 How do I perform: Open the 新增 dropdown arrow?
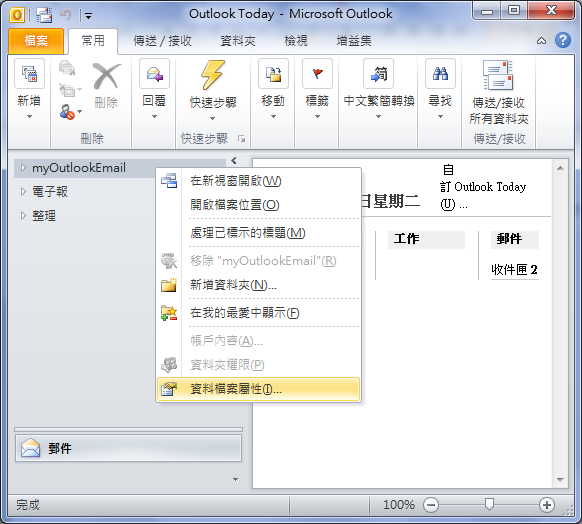(x=29, y=117)
